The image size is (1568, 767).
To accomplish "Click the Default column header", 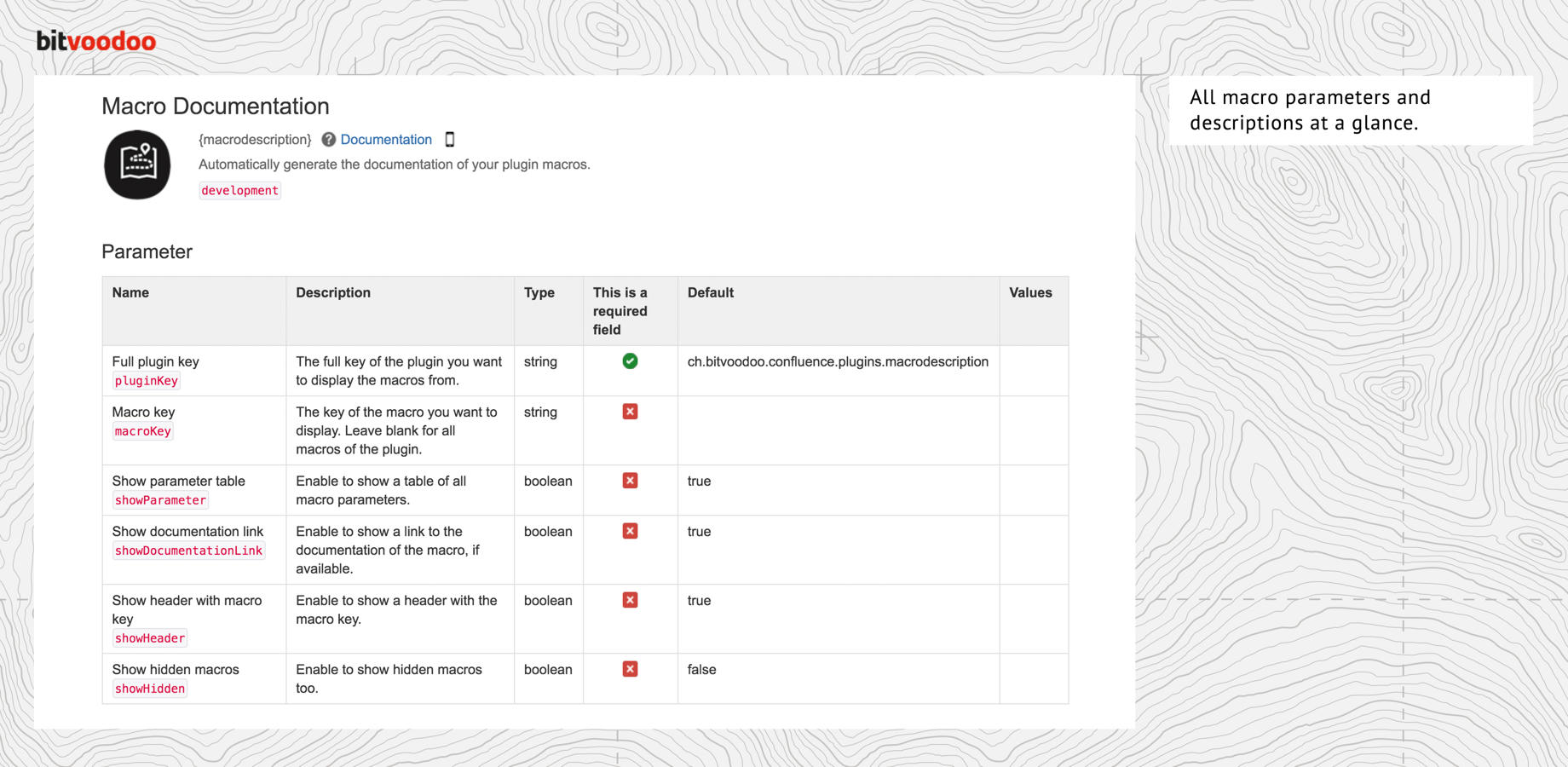I will pos(710,292).
